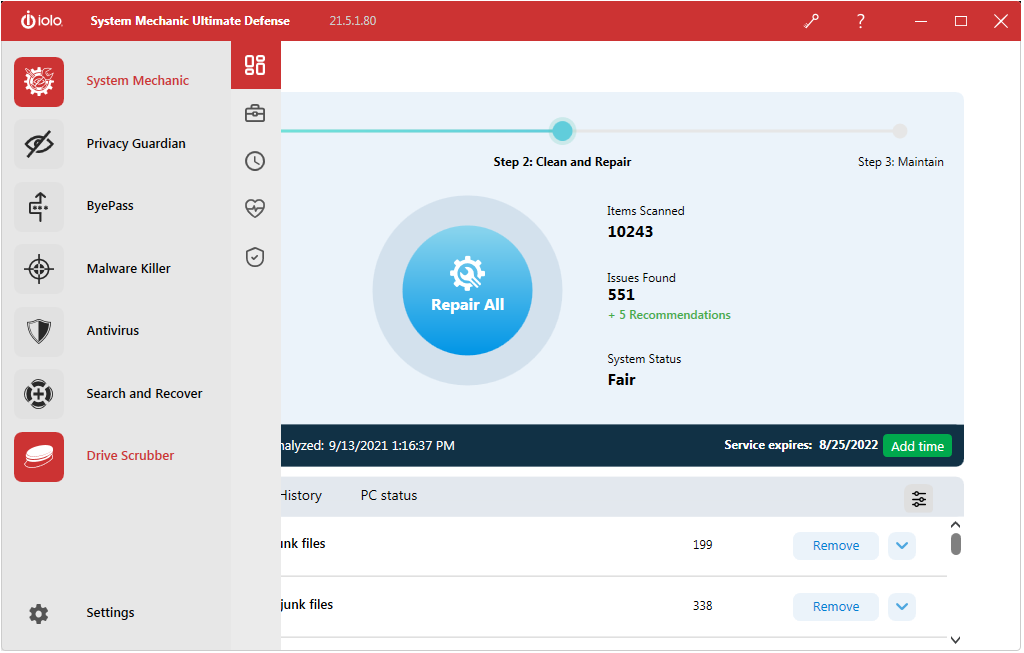
Task: Click the Step 2: Clean and Repair label
Action: [x=562, y=162]
